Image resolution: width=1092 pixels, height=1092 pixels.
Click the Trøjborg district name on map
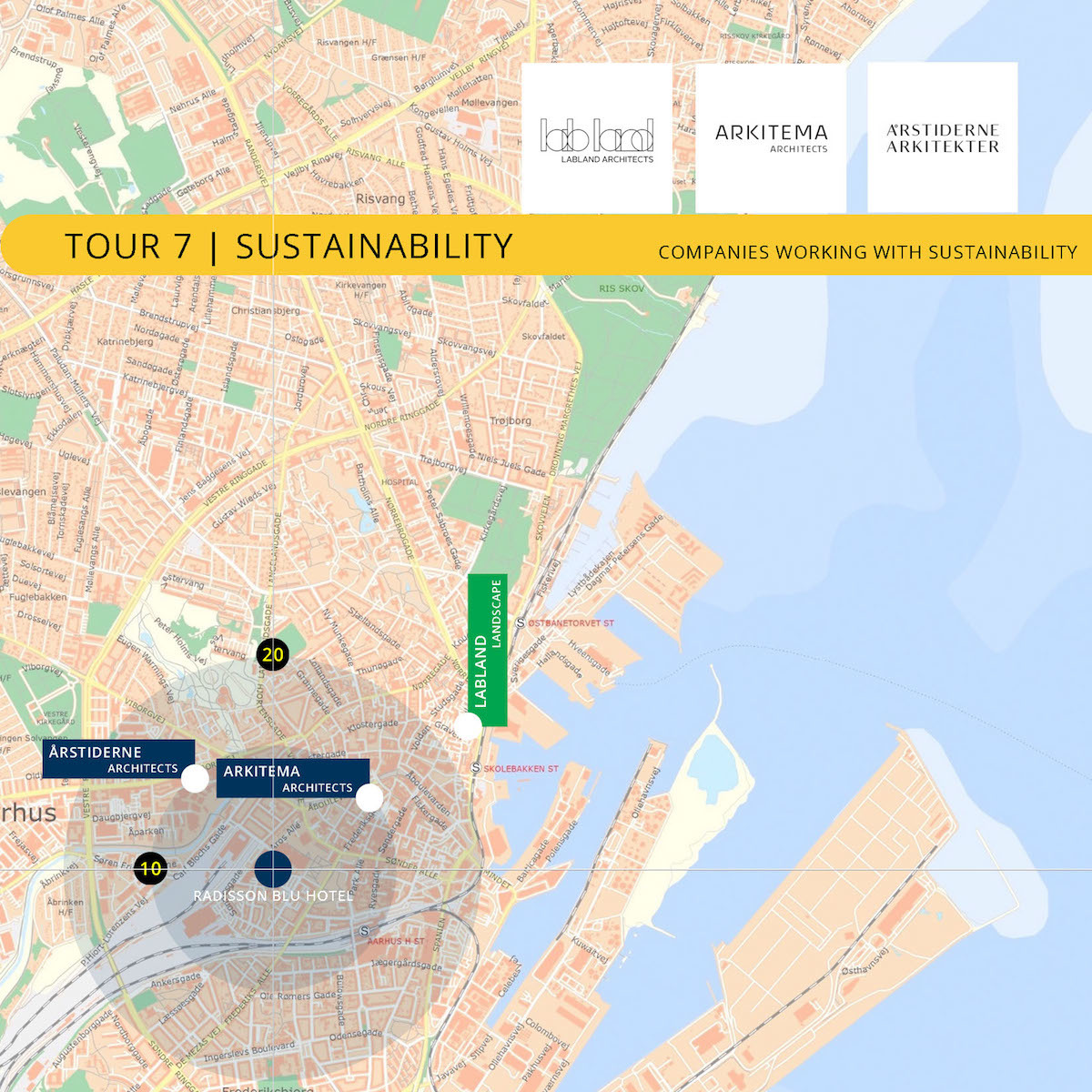tap(511, 420)
